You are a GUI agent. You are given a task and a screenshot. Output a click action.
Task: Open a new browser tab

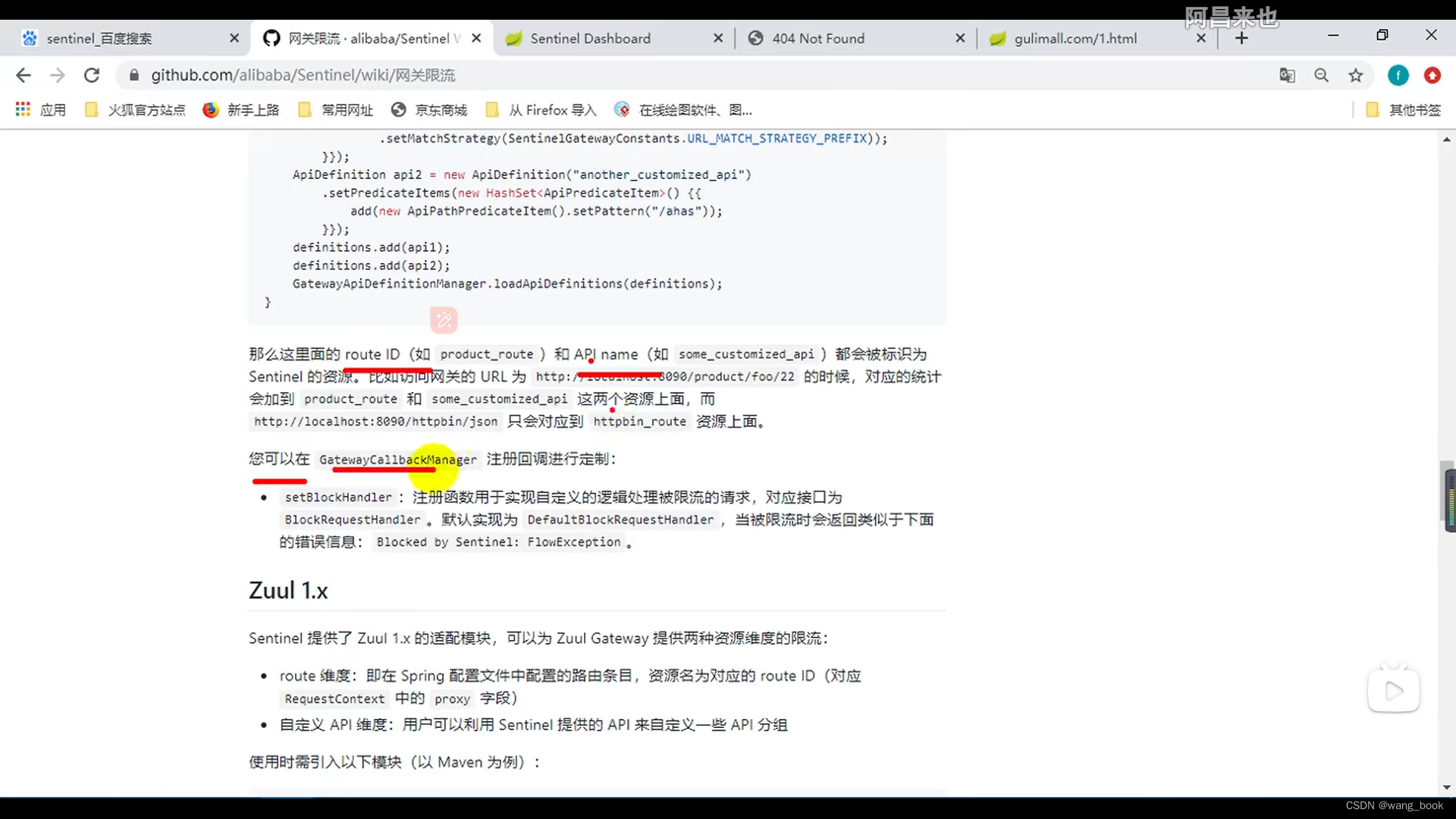click(1241, 37)
